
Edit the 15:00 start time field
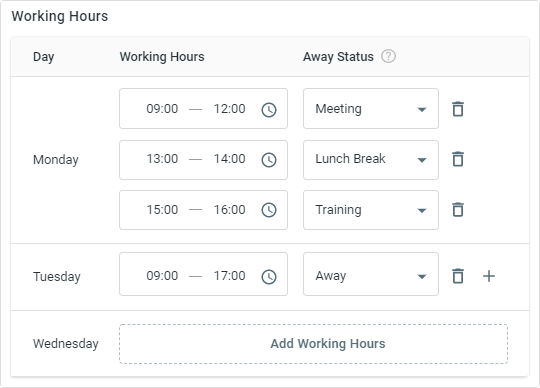(162, 210)
